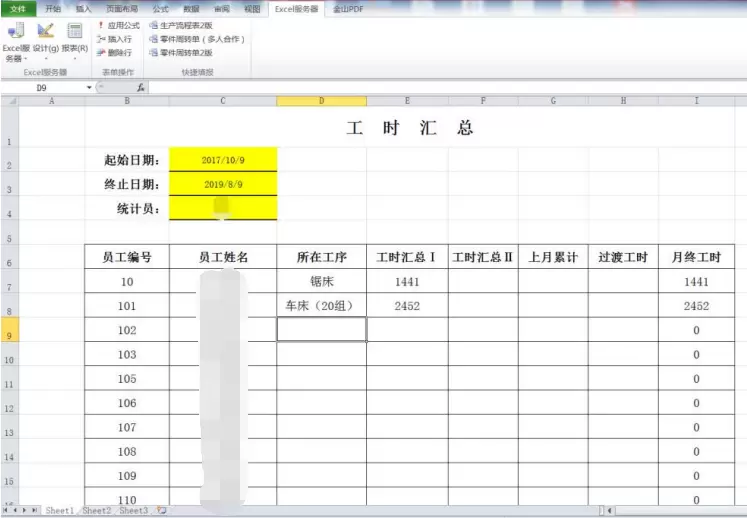Open 零件周转单2版 quick fill item

coord(186,52)
